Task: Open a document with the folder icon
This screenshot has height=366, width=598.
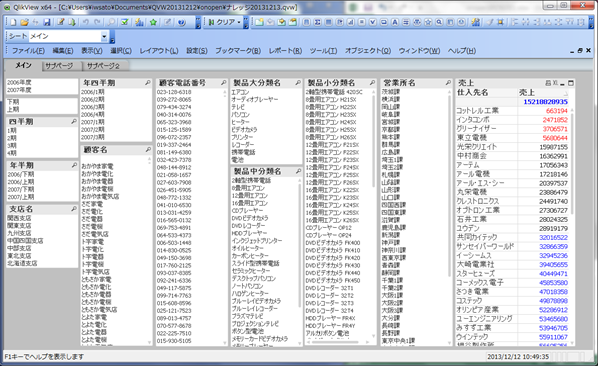Action: pyautogui.click(x=24, y=22)
